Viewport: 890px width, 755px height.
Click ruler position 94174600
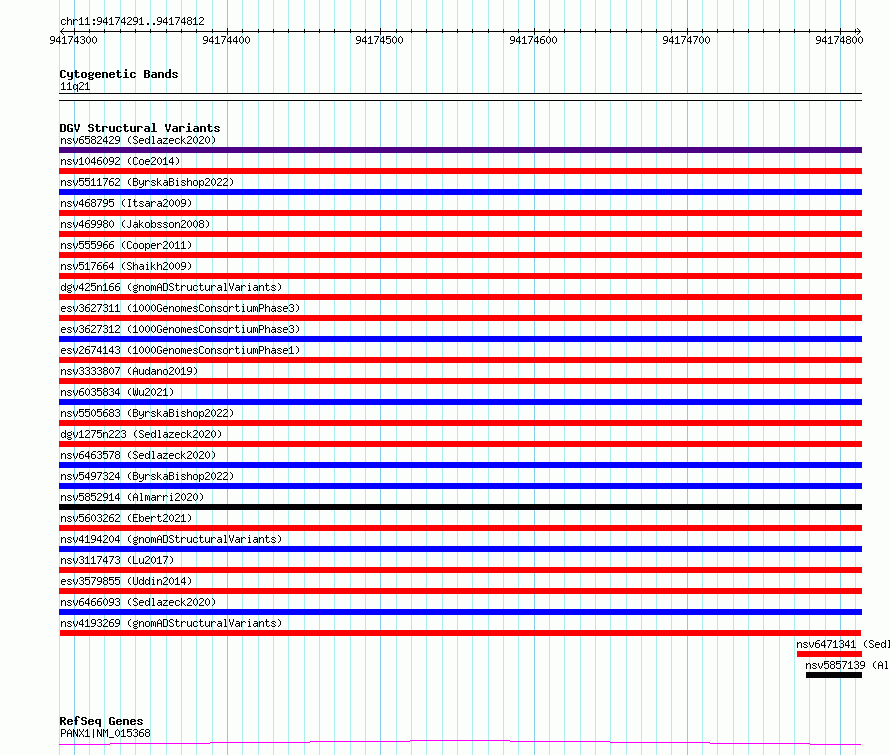coord(534,40)
